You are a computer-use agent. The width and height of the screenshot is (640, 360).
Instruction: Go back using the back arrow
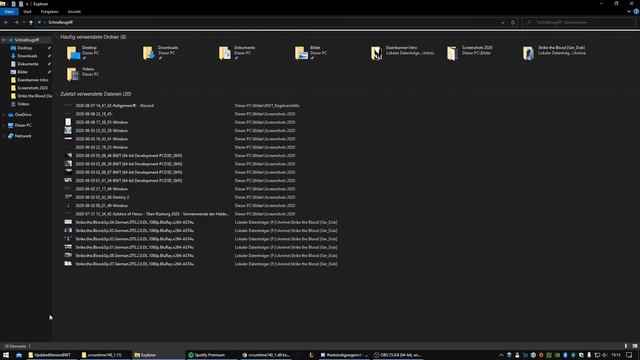click(6, 22)
